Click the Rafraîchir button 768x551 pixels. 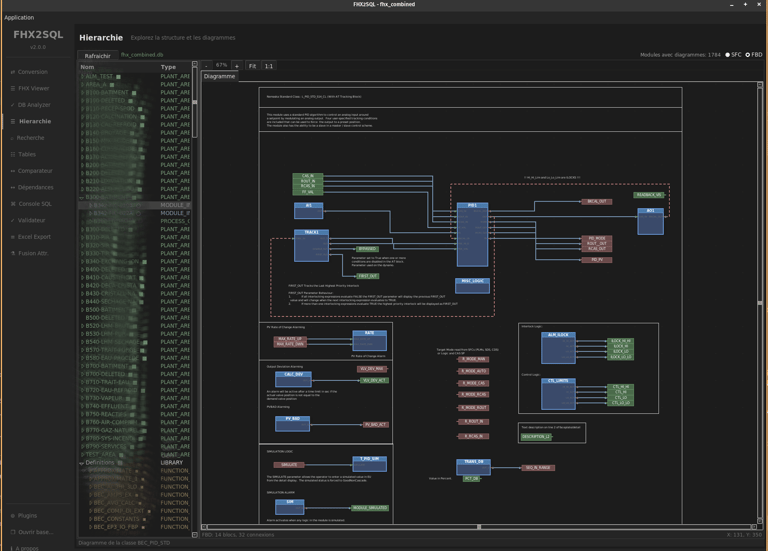[97, 56]
